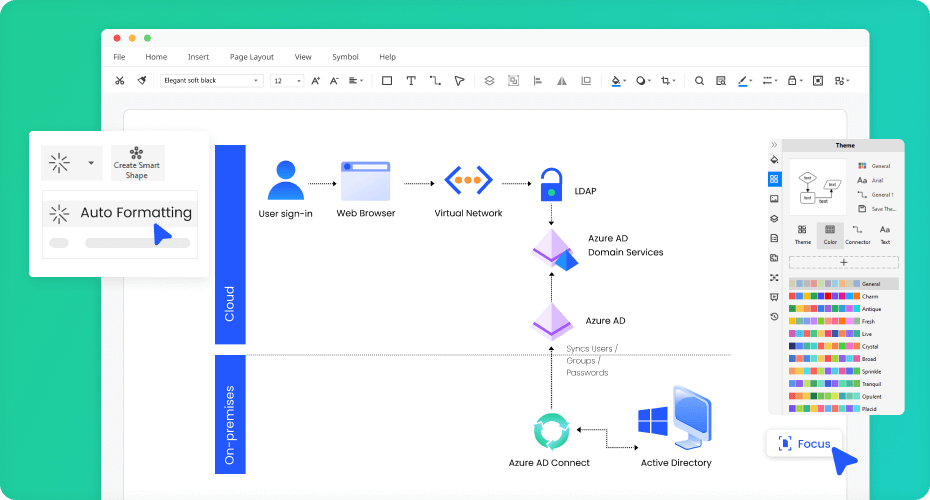Open the Page Layout menu
930x500 pixels.
(x=251, y=57)
